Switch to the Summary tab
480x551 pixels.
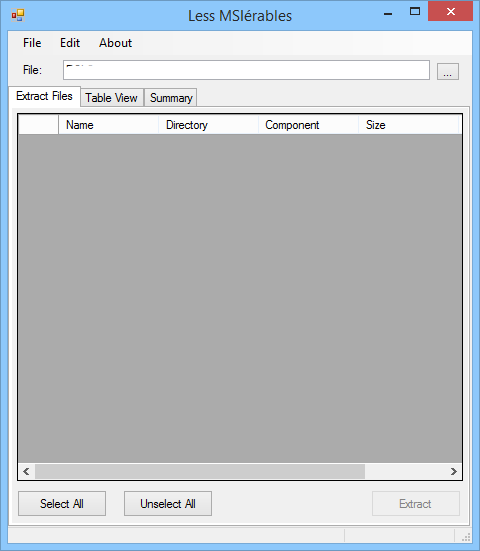[171, 98]
